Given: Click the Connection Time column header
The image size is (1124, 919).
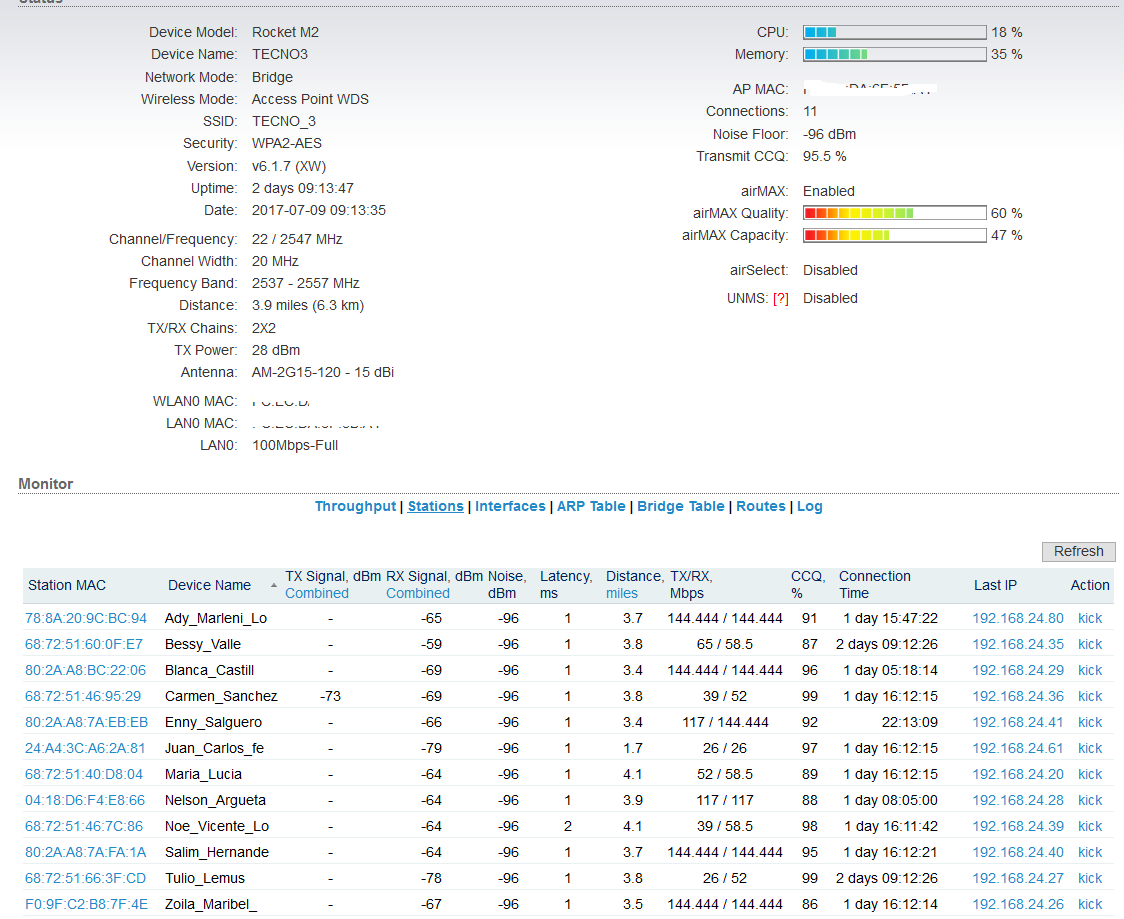Looking at the screenshot, I should [x=875, y=585].
